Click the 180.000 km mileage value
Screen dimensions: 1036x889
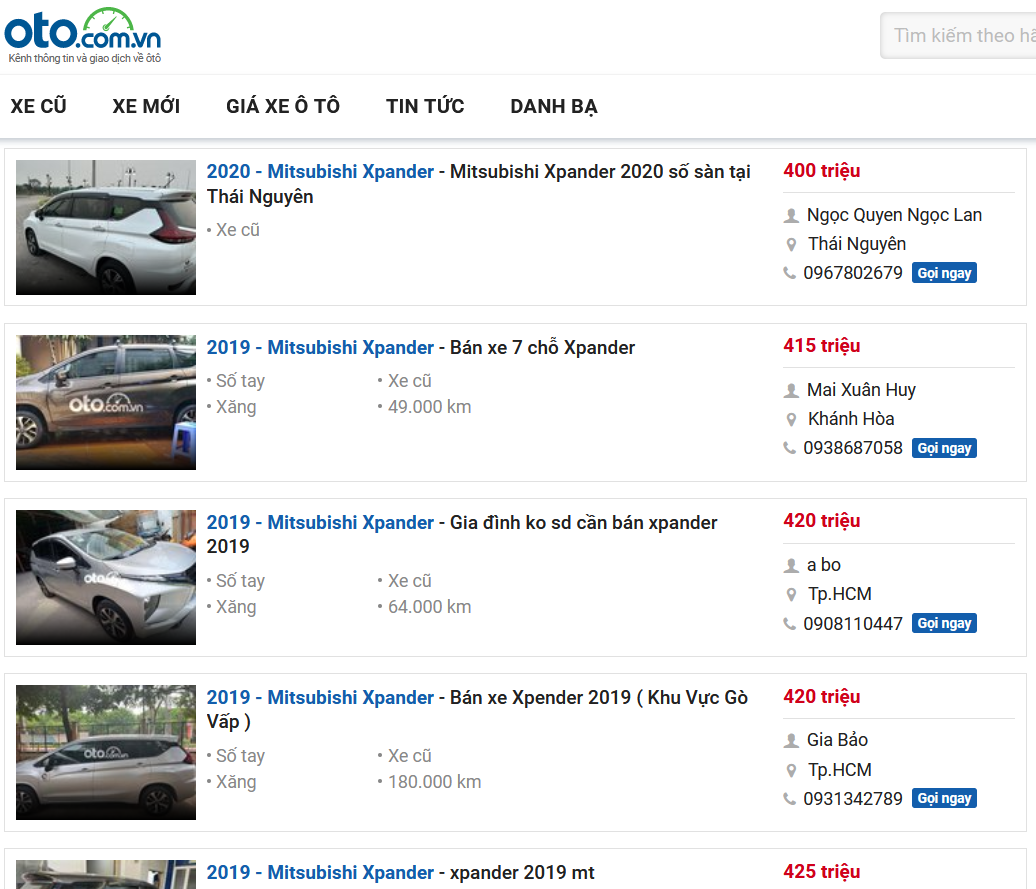tap(435, 782)
